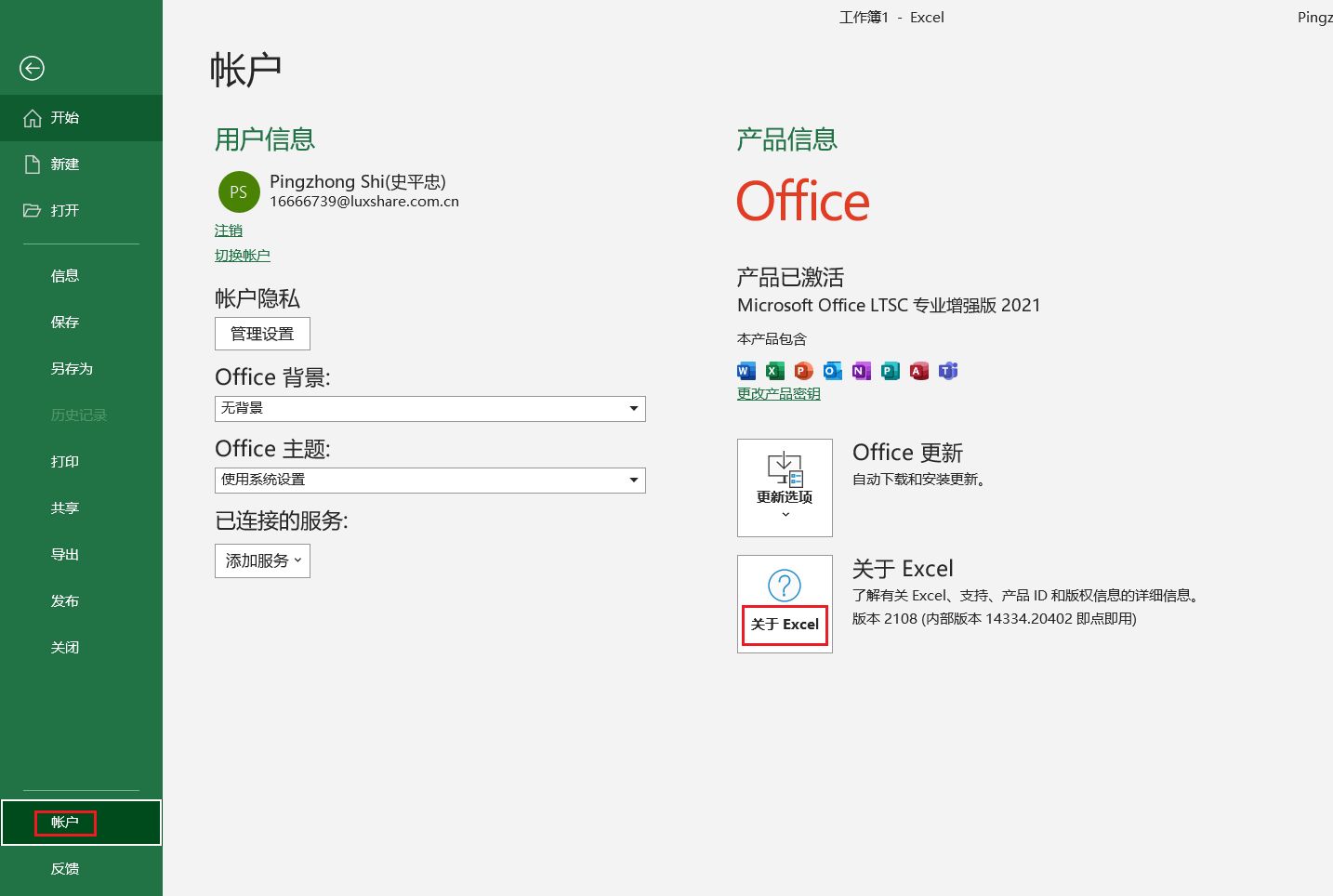Click the back arrow icon in sidebar
The image size is (1333, 896).
[x=32, y=68]
